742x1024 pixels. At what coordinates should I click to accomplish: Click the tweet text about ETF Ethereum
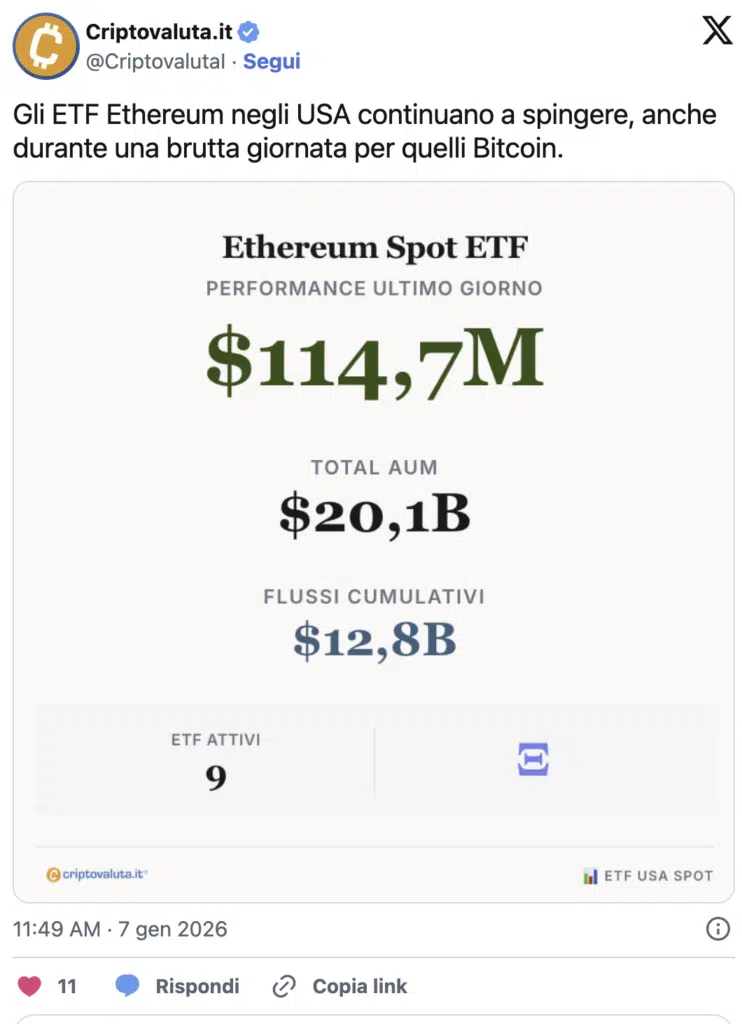coord(365,131)
